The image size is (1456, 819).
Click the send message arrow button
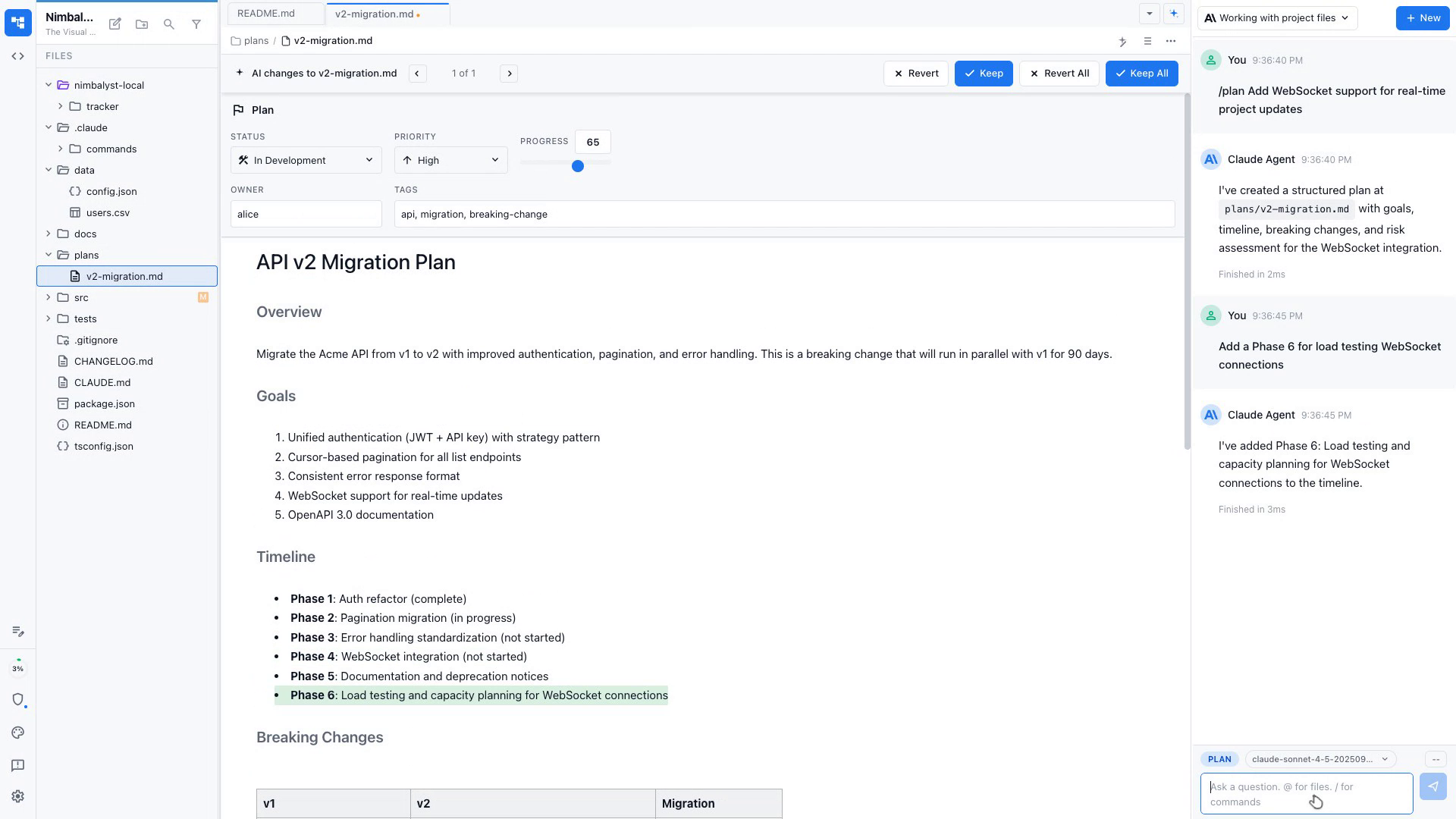pos(1432,786)
